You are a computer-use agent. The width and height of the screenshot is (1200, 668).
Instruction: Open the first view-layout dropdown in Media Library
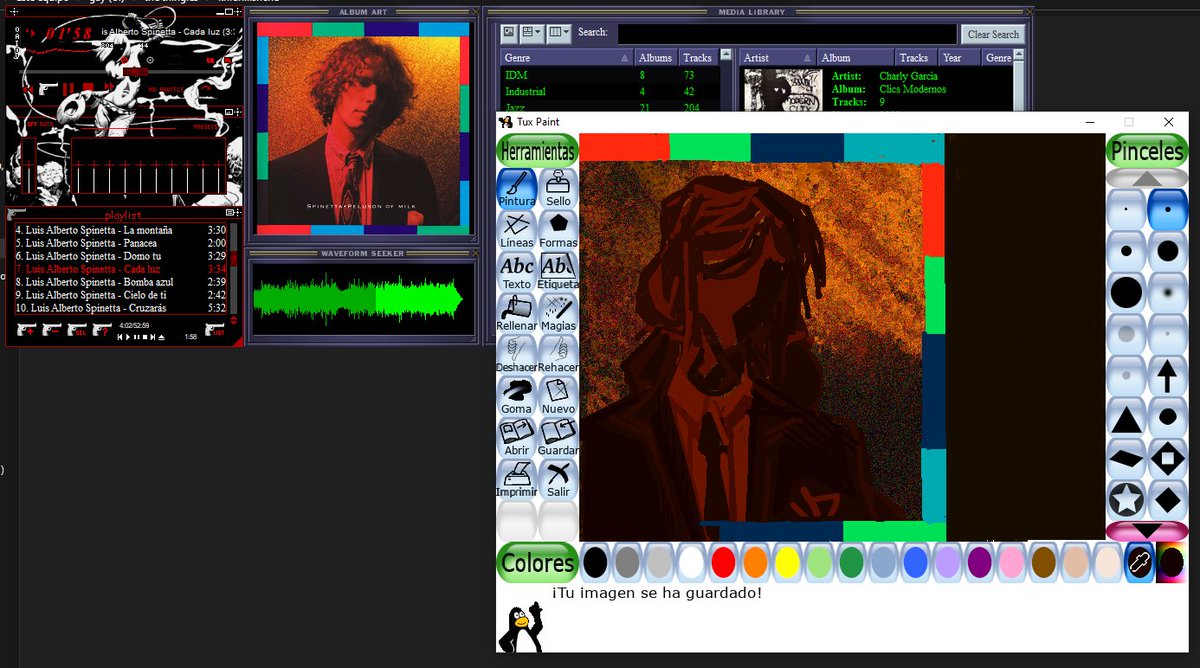[x=532, y=33]
